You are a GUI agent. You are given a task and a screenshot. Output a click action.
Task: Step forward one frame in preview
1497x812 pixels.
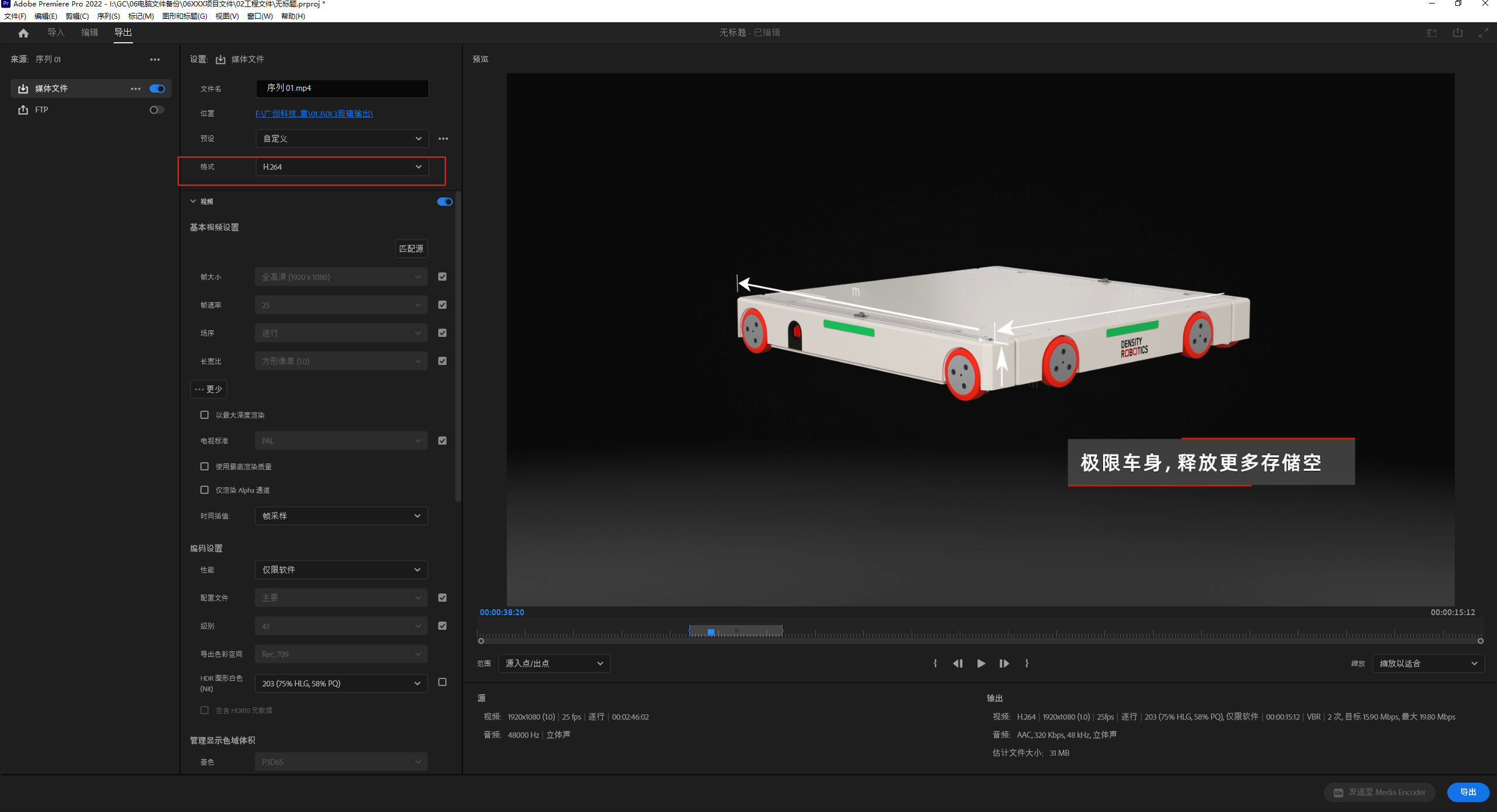click(1004, 663)
